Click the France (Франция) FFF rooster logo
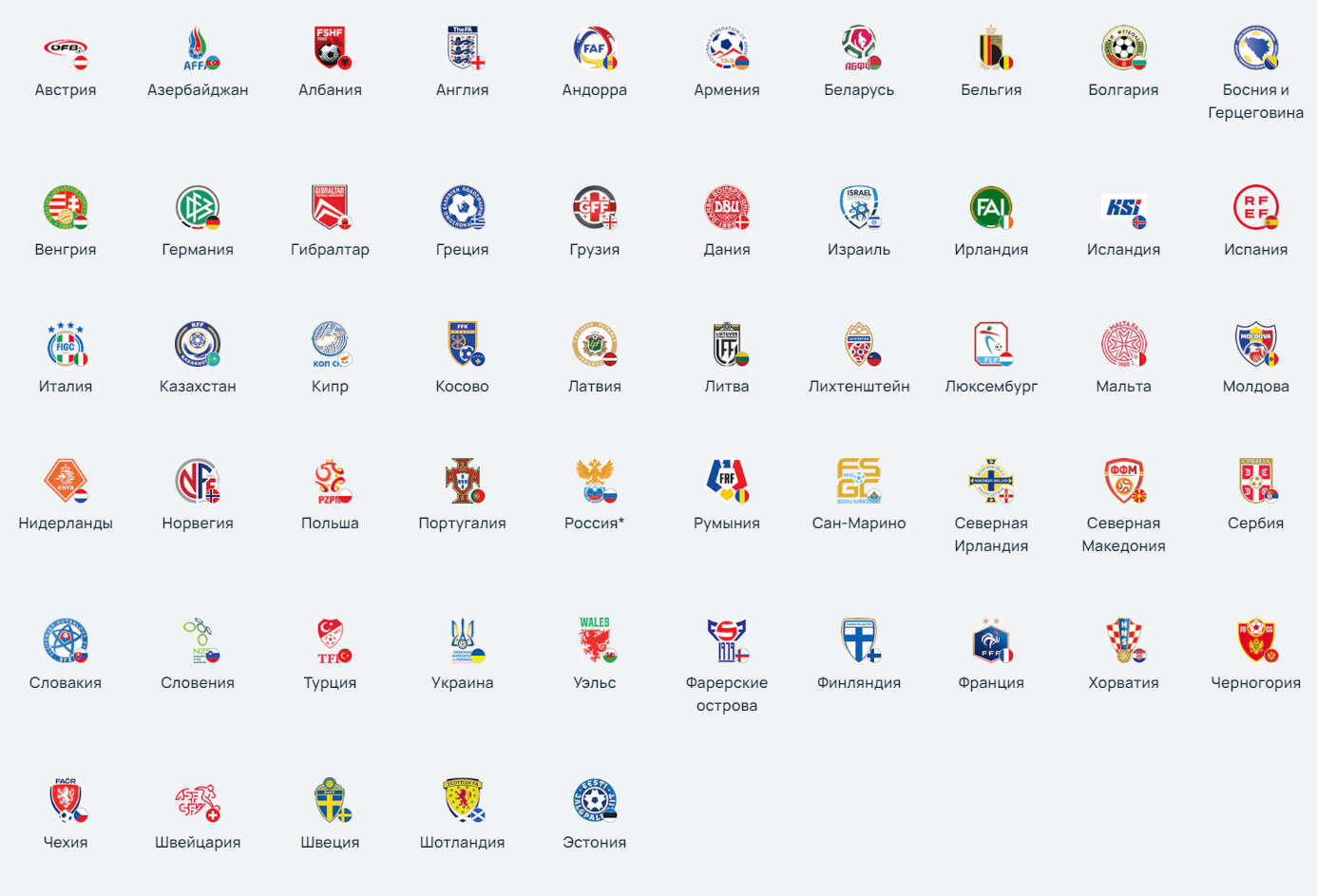 (x=991, y=641)
